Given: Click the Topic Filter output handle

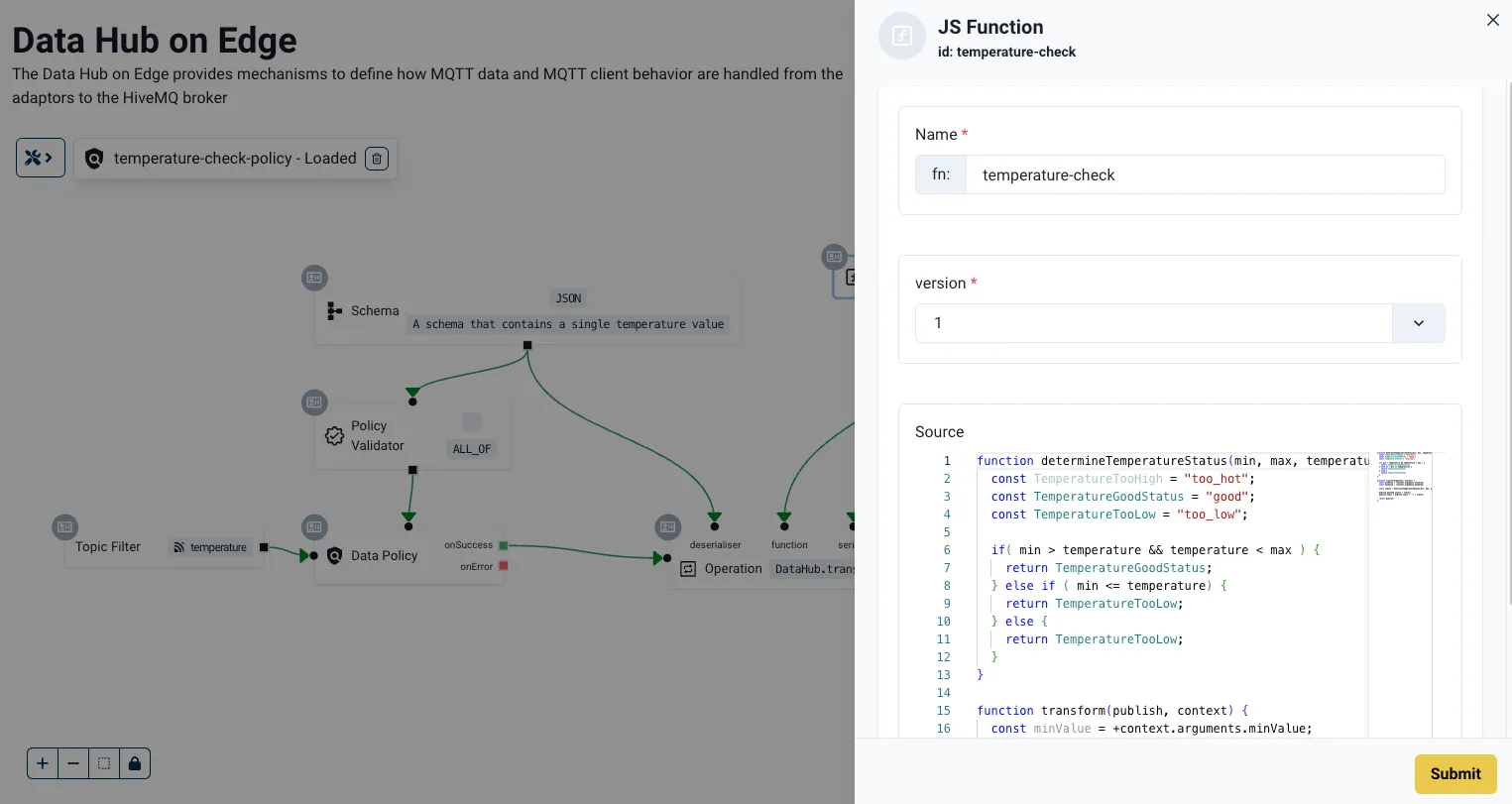Looking at the screenshot, I should [264, 547].
